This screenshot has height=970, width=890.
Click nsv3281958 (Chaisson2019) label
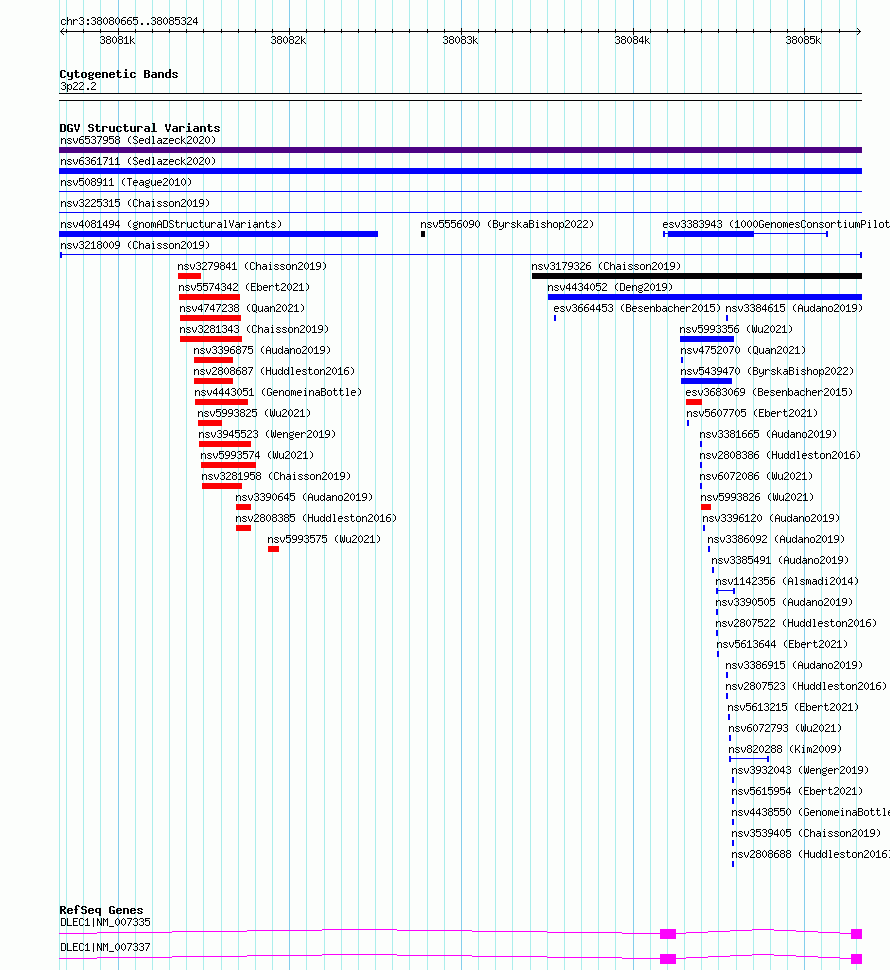click(x=276, y=477)
